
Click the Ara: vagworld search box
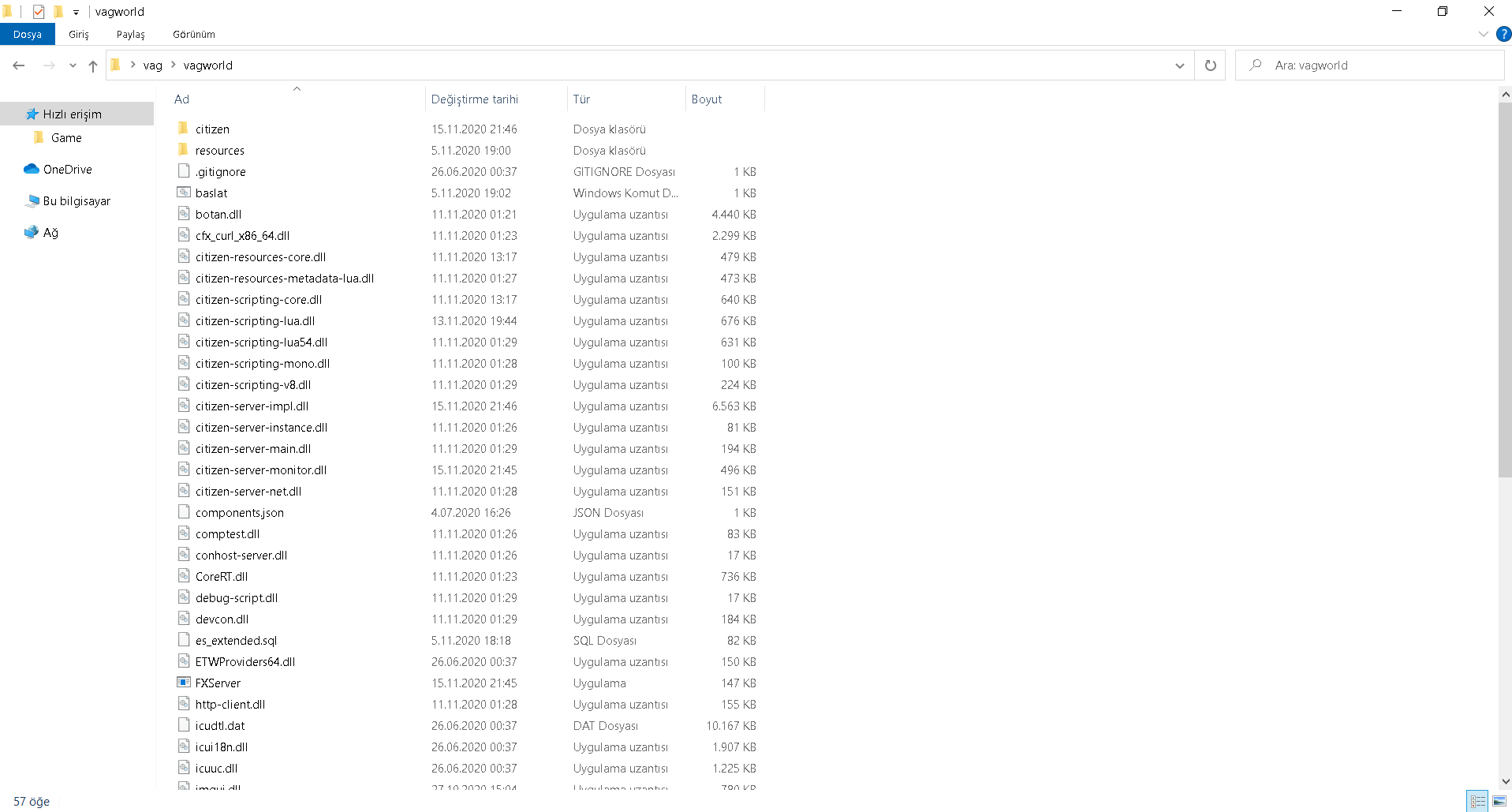(1370, 65)
